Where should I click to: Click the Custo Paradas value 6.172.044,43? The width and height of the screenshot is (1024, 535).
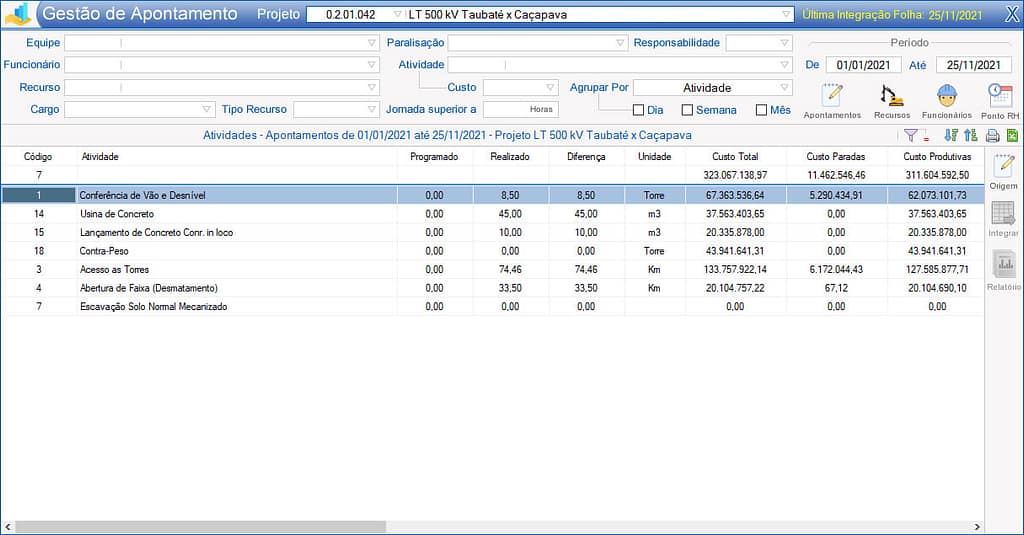(836, 269)
